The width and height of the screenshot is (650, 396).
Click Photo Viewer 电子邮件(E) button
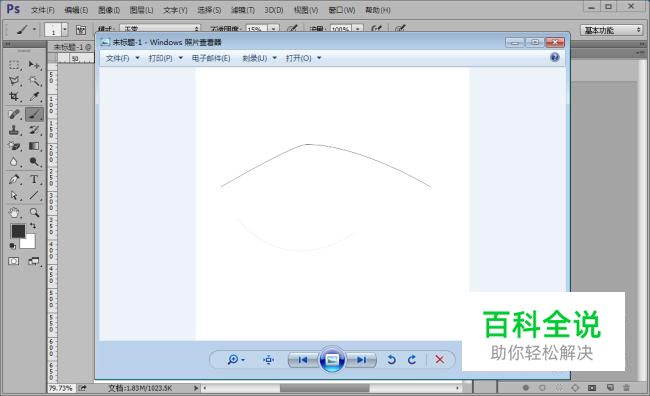(x=211, y=58)
